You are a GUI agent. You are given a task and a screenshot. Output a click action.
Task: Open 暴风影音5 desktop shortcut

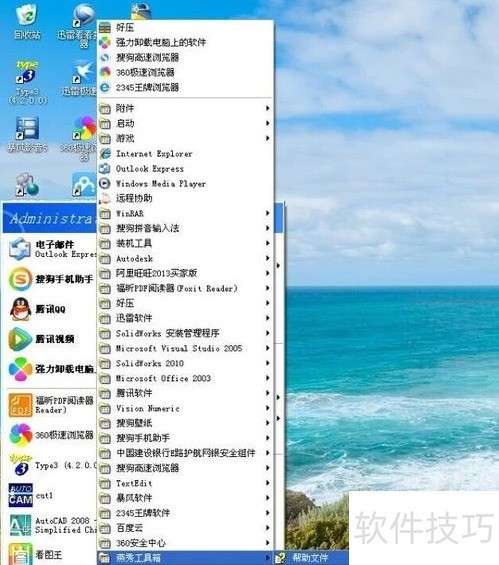pyautogui.click(x=27, y=134)
